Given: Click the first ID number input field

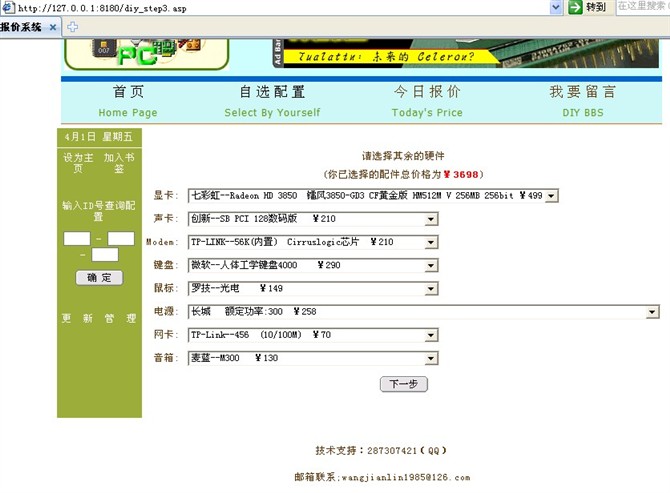Looking at the screenshot, I should pyautogui.click(x=77, y=238).
